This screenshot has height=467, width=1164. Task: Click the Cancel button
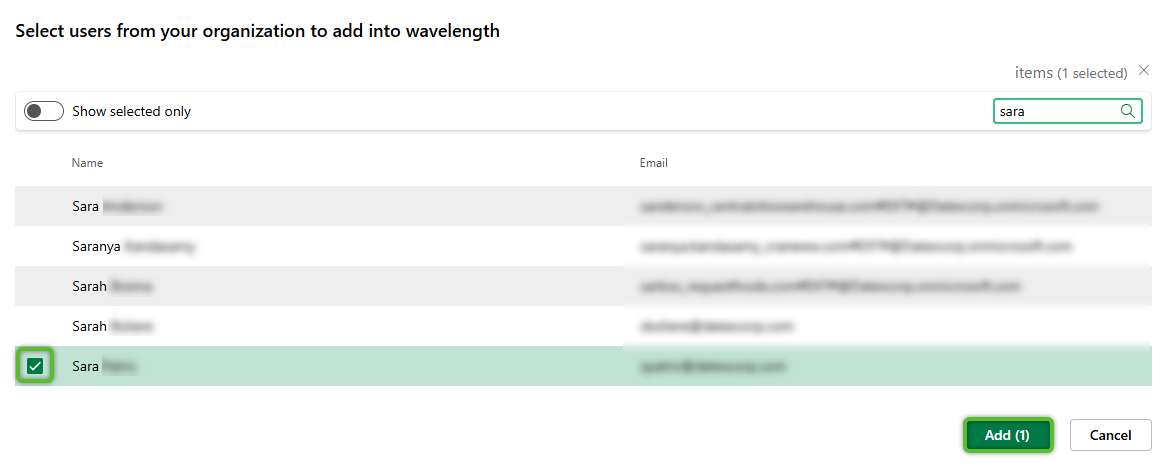pyautogui.click(x=1110, y=435)
